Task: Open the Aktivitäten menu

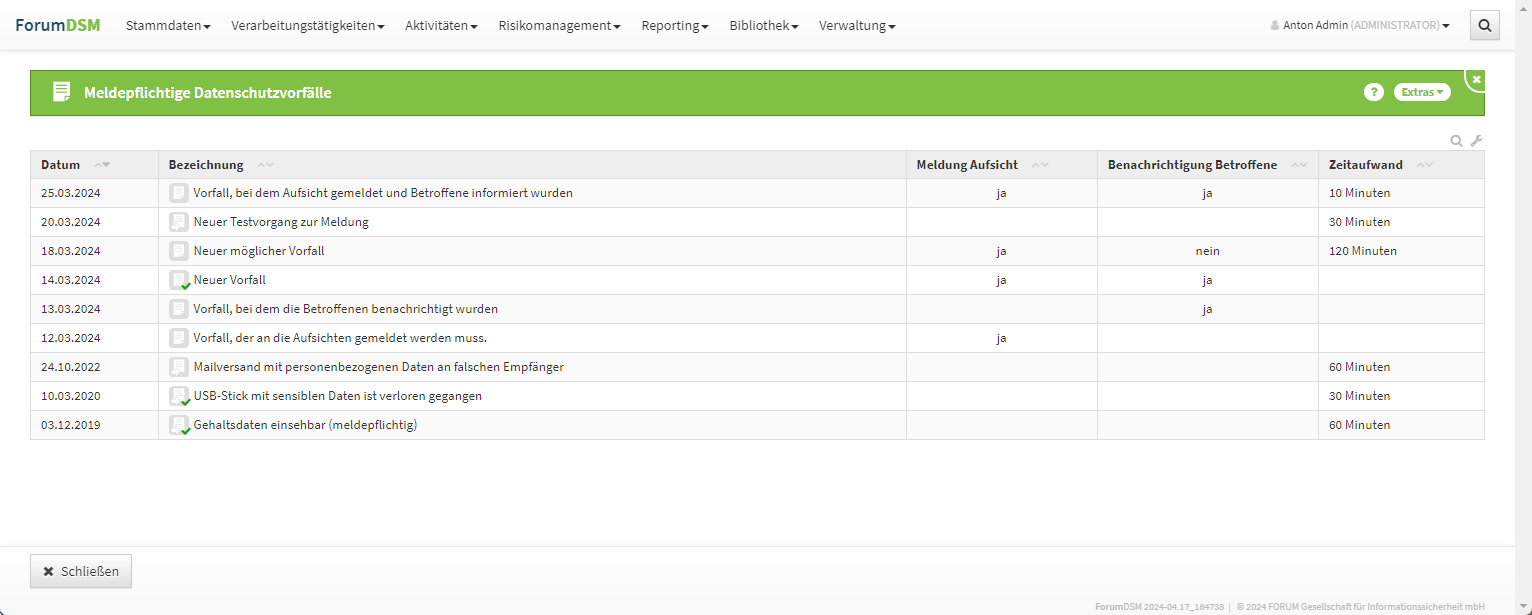Action: (441, 26)
